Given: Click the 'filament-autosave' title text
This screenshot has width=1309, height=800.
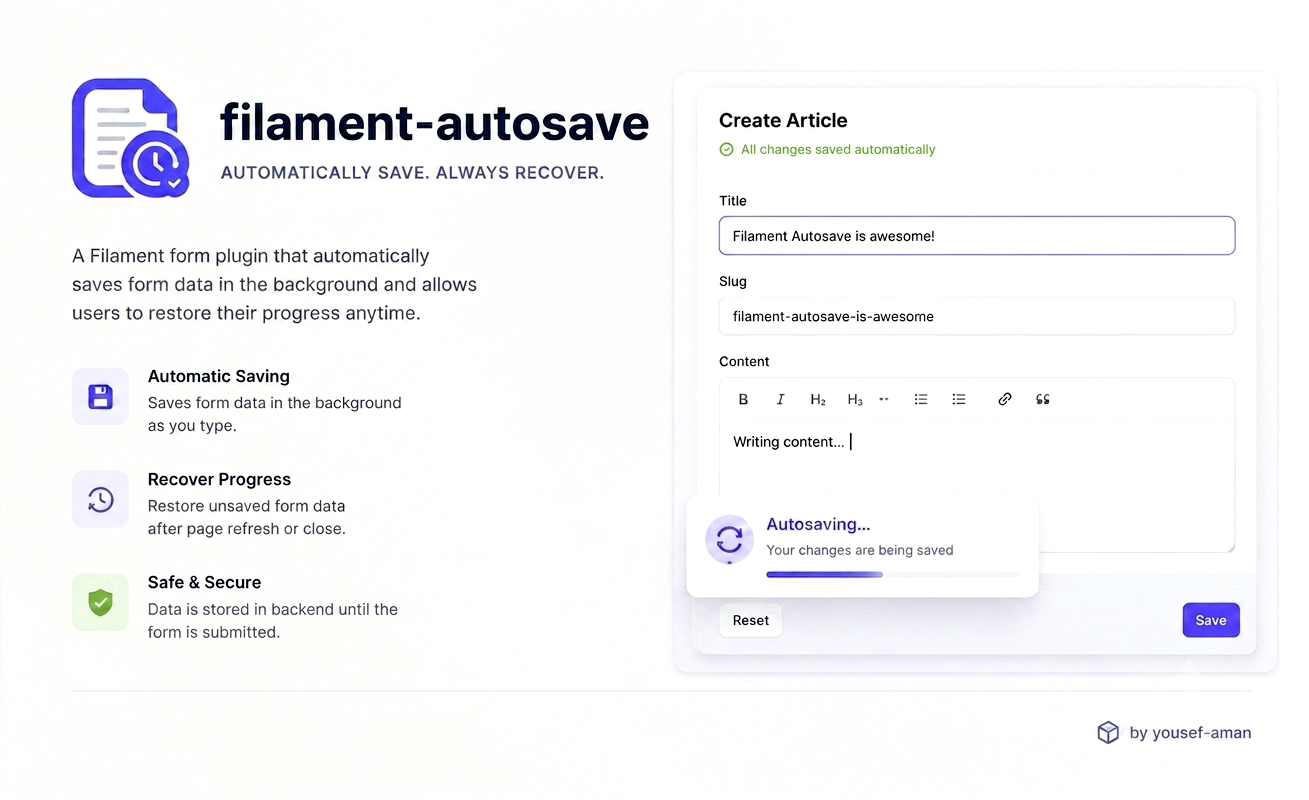Looking at the screenshot, I should (435, 123).
